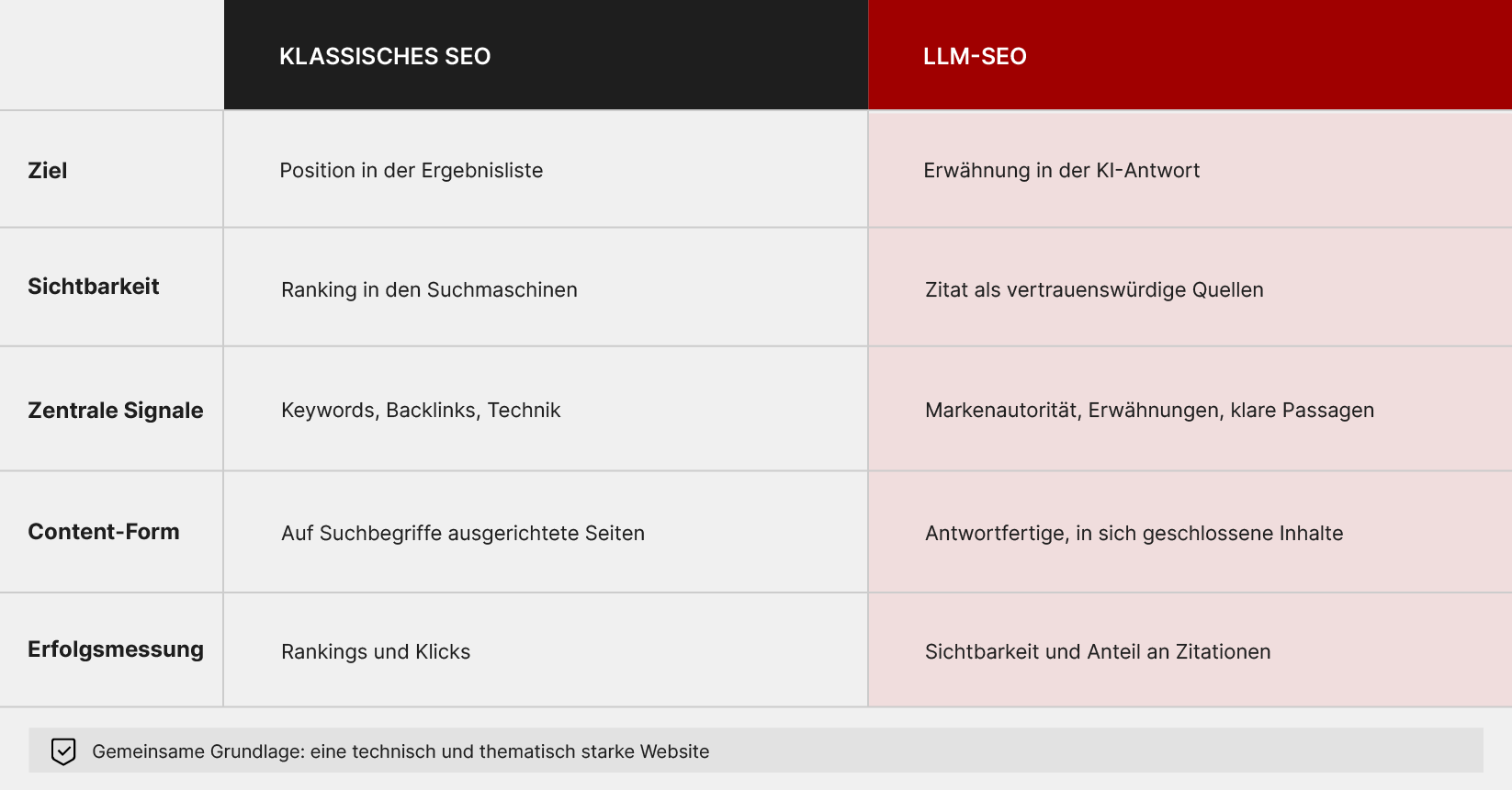Click 'Zitat als vertrauenswürdige Quellen' text

[x=1094, y=290]
